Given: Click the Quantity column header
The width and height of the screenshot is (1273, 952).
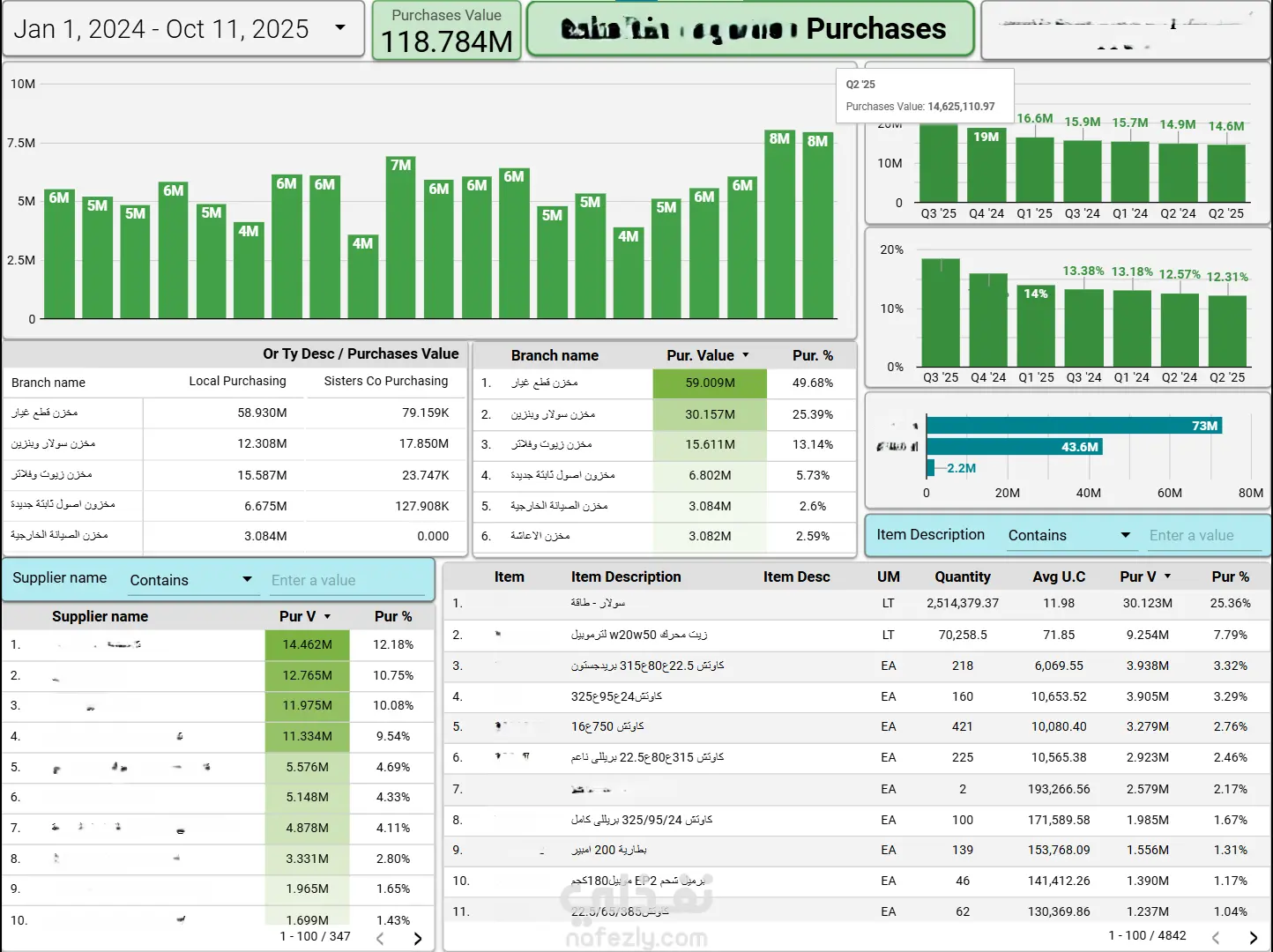Looking at the screenshot, I should pos(962,576).
